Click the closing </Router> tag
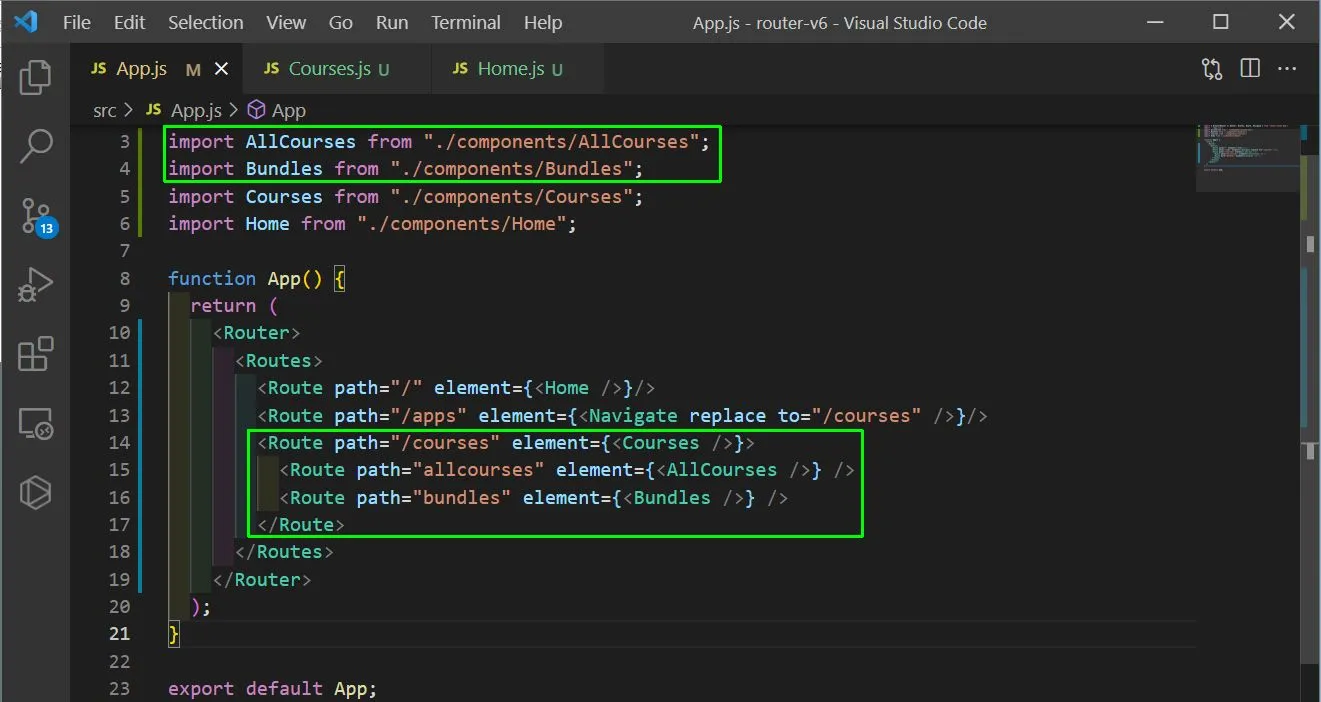 pyautogui.click(x=262, y=580)
